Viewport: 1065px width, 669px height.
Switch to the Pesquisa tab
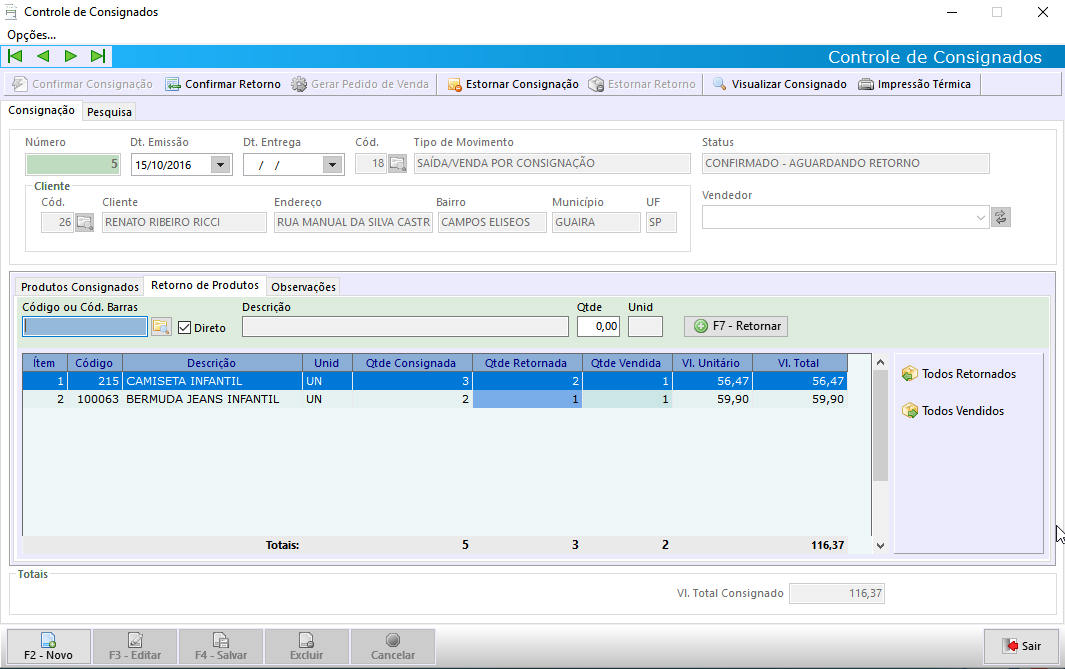coord(109,112)
